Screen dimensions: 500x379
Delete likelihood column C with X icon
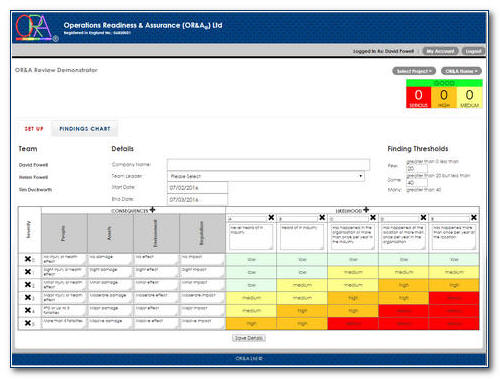tap(373, 218)
